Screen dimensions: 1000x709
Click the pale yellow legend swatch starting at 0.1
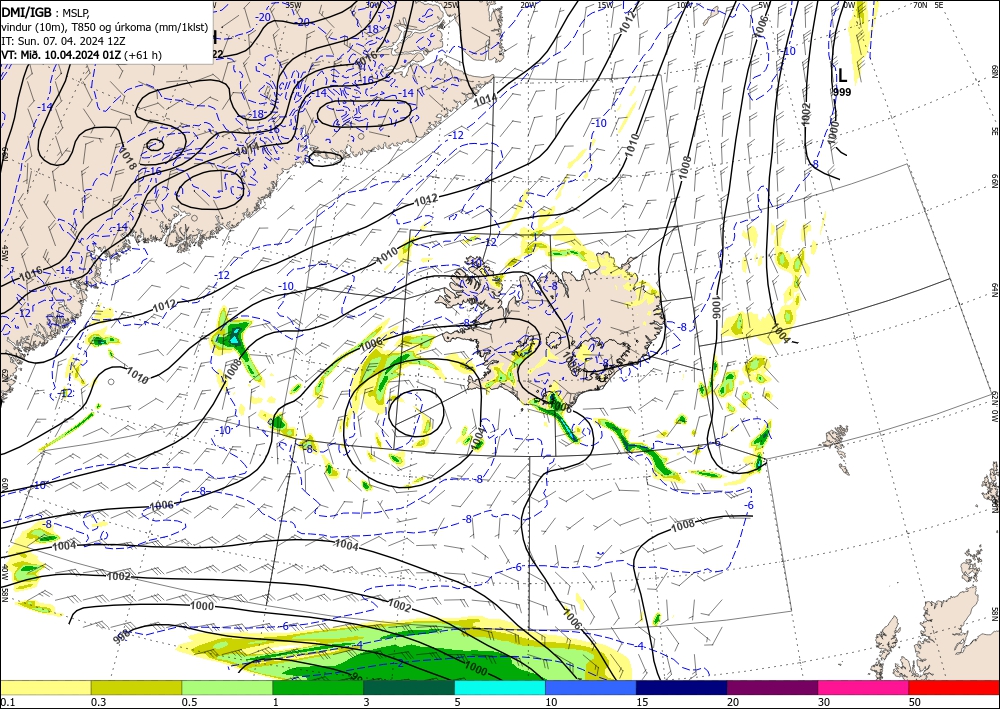(45, 687)
